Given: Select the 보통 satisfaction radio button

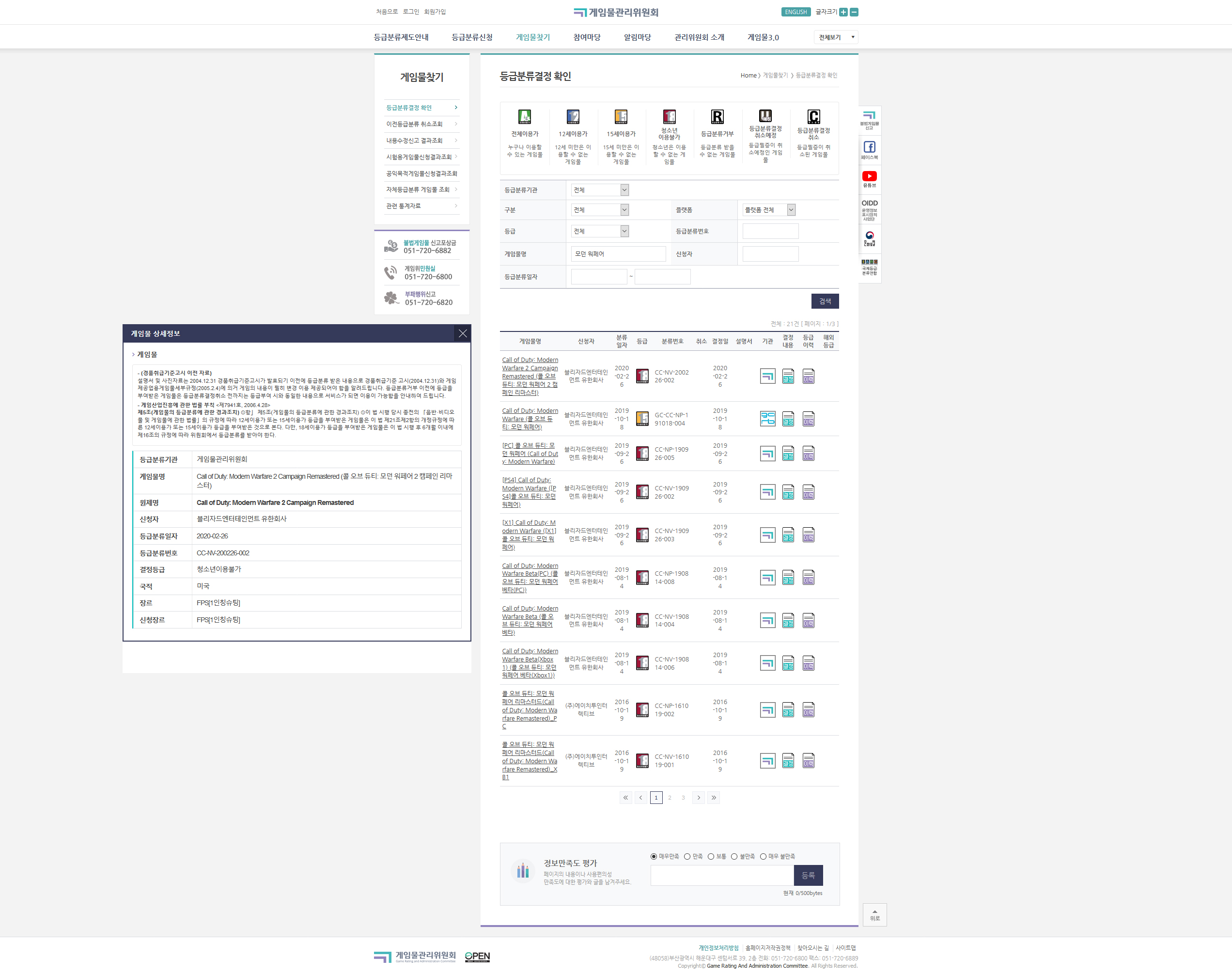Looking at the screenshot, I should tap(711, 857).
